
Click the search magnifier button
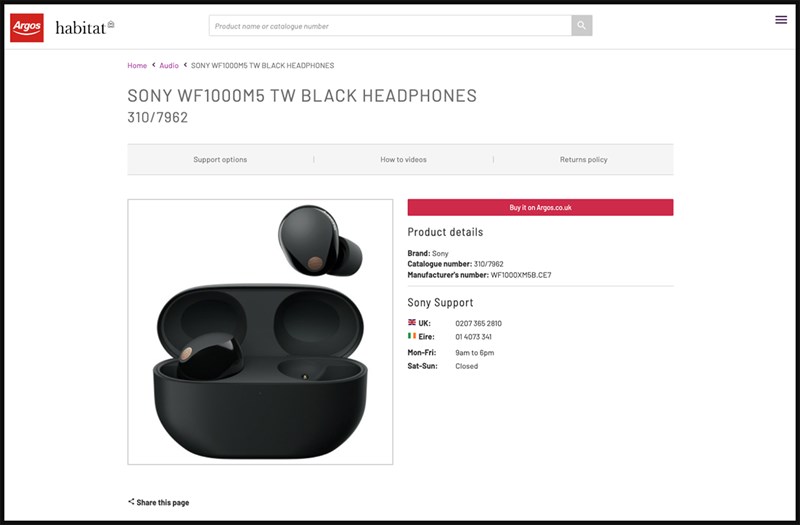pos(582,26)
